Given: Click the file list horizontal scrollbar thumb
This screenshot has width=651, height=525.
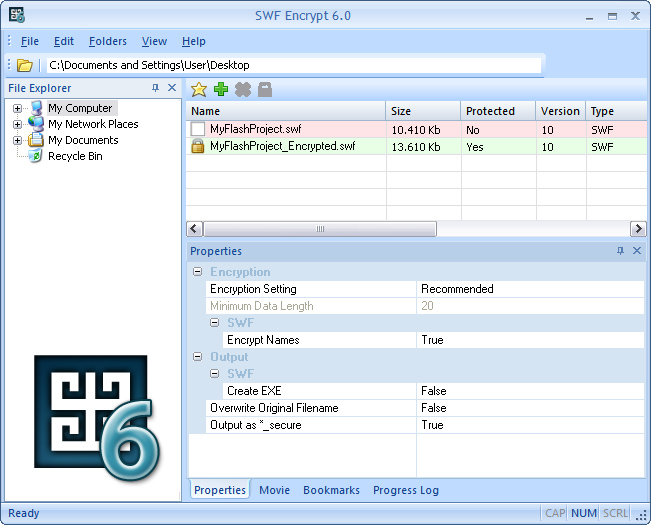Looking at the screenshot, I should [x=320, y=229].
